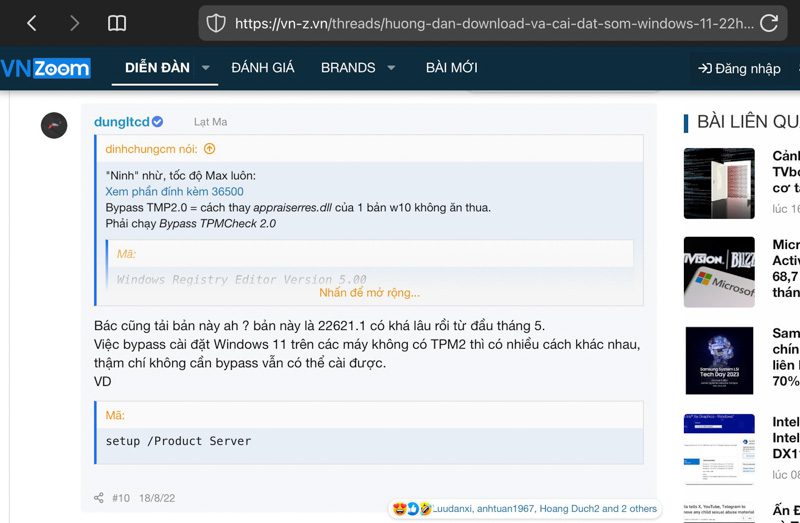Open reactions list Luudanxi, anhtuan1967 and others
This screenshot has height=523, width=800.
[545, 509]
